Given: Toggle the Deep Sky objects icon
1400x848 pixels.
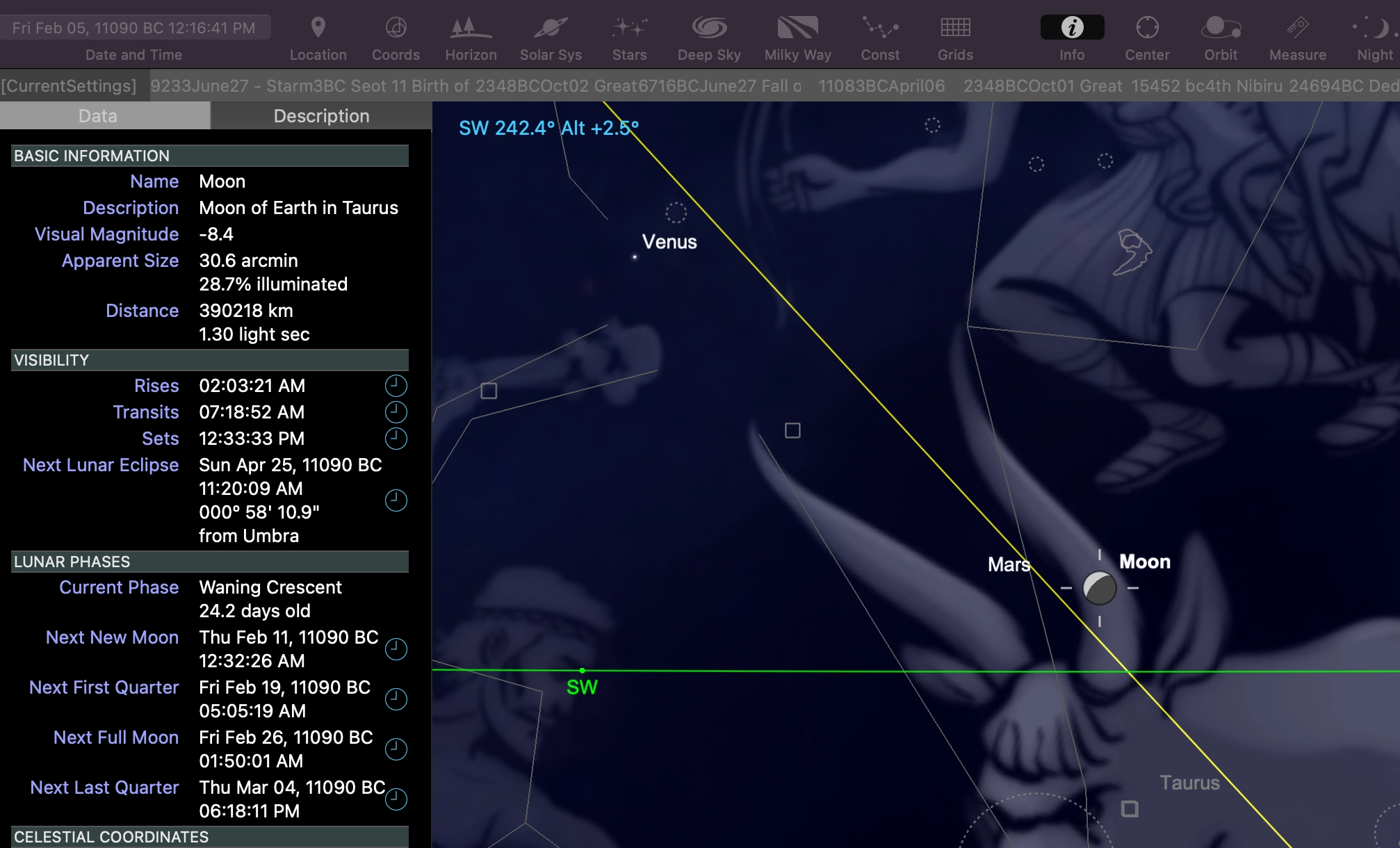Looking at the screenshot, I should coord(709,28).
